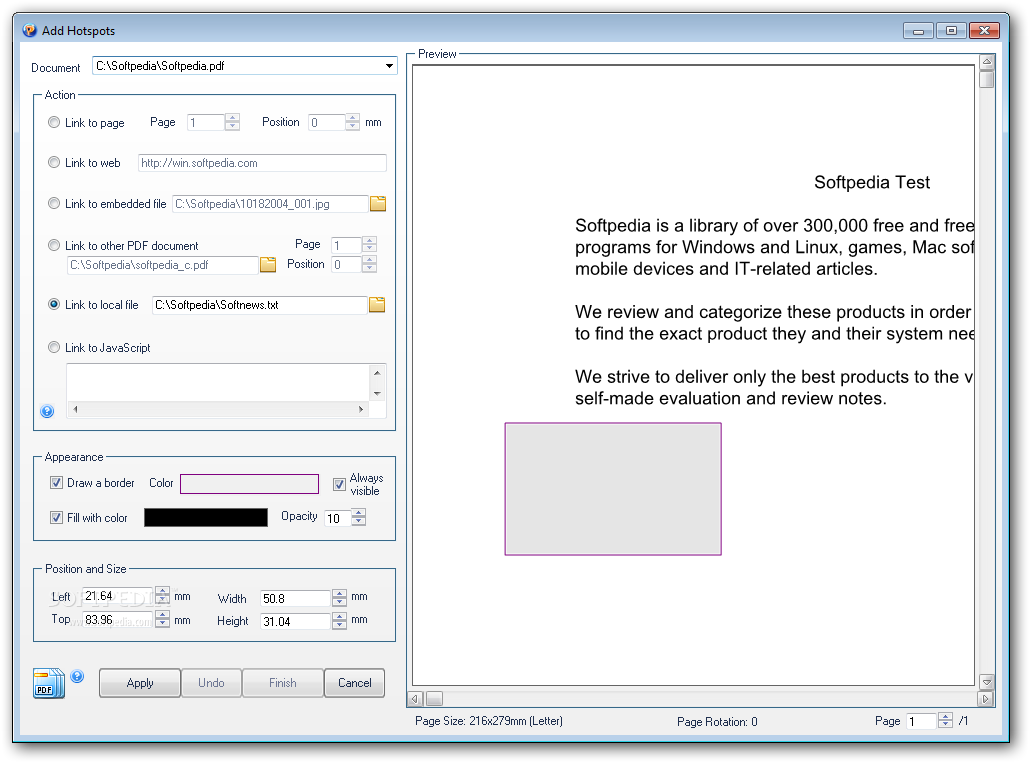This screenshot has height=763, width=1030.
Task: Click the Cancel button
Action: (x=355, y=683)
